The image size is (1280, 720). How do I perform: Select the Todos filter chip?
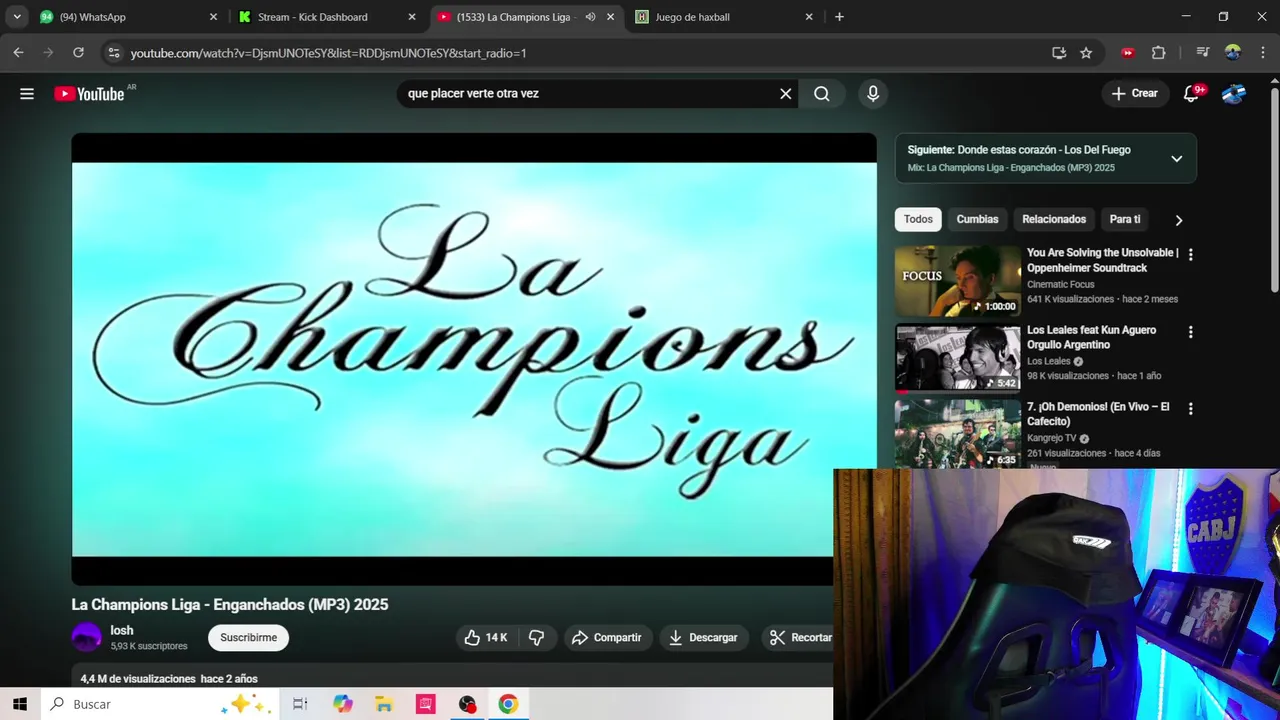[918, 219]
